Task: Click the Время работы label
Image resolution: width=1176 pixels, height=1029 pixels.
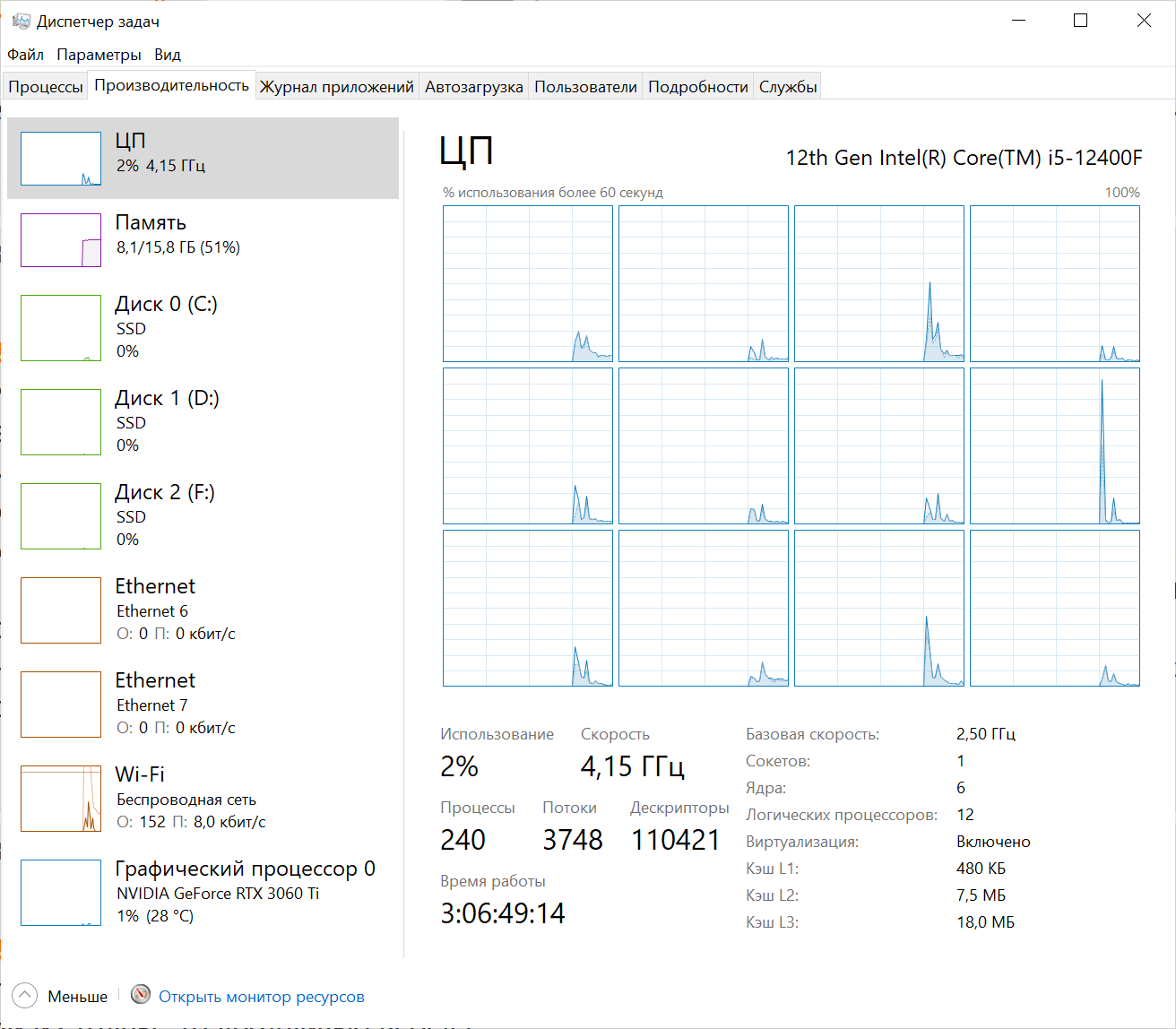Action: tap(493, 881)
